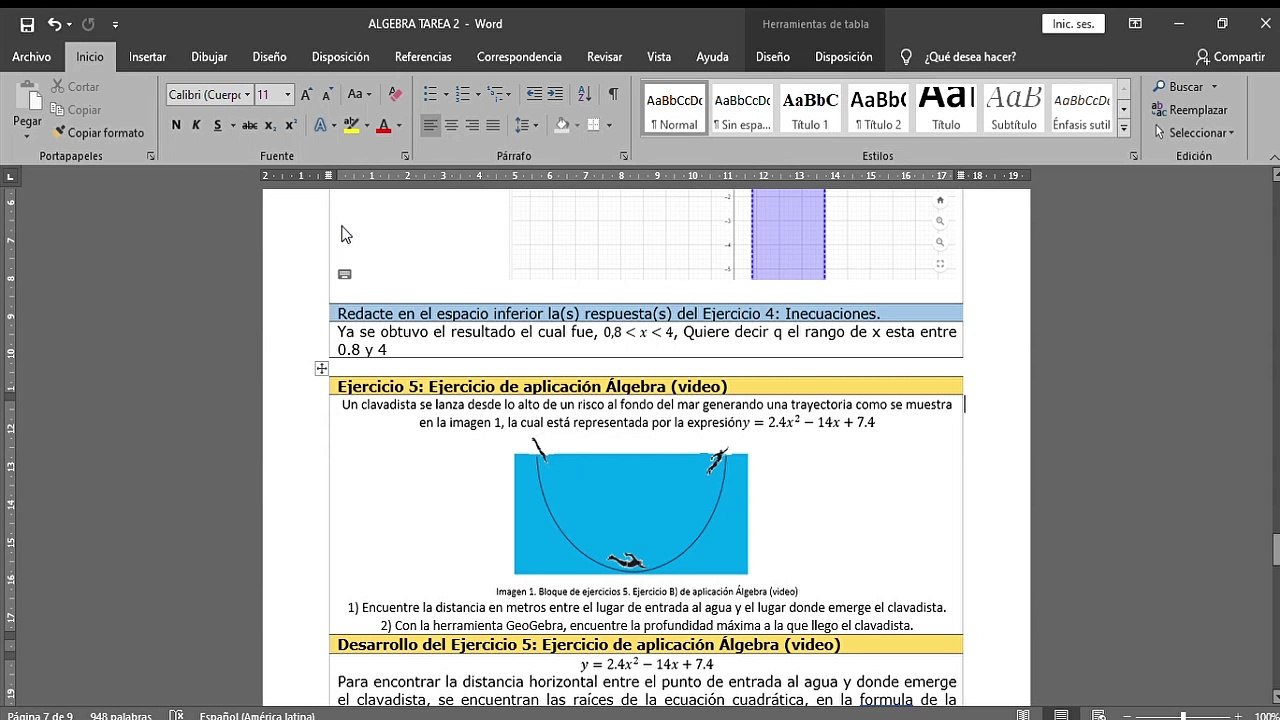Click the table move handle beside Ejercicio 5
This screenshot has height=720, width=1280.
pyautogui.click(x=321, y=369)
